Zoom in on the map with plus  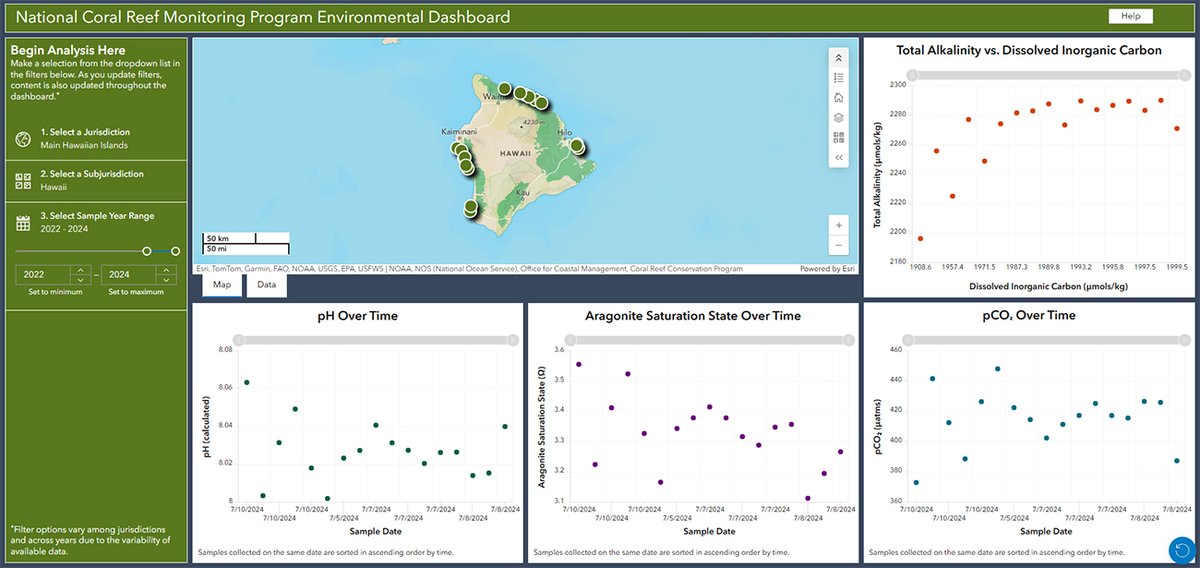click(839, 225)
